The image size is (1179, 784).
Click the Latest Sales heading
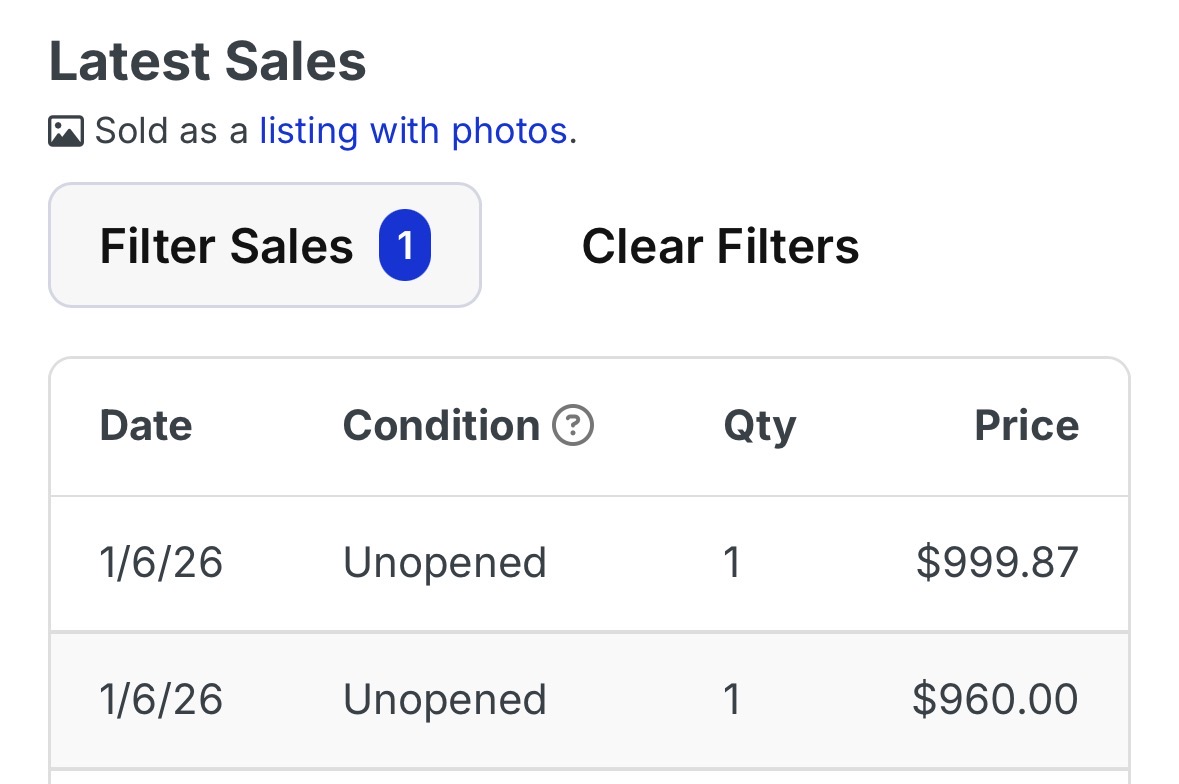click(x=208, y=62)
